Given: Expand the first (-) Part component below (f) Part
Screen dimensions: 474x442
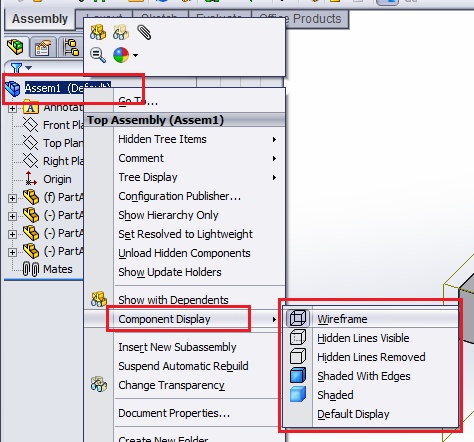Looking at the screenshot, I should pos(12,216).
